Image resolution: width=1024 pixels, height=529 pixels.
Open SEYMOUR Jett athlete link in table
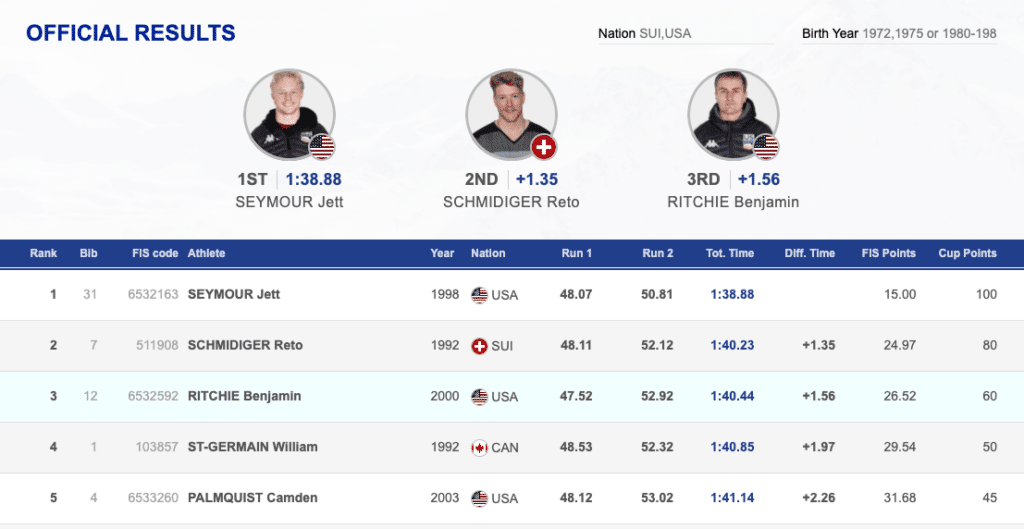pyautogui.click(x=234, y=295)
